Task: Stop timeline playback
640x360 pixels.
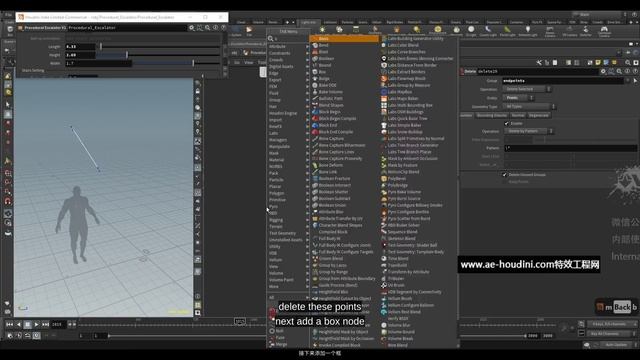Action: click(27, 324)
